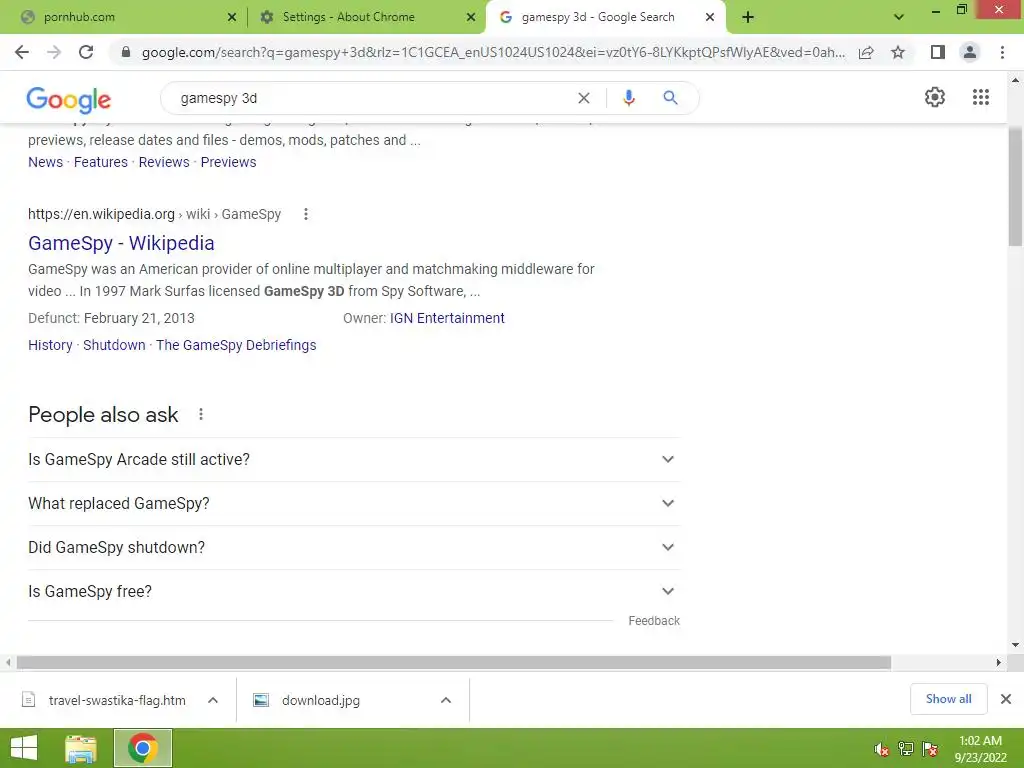Submit the search with the magnifier icon
This screenshot has height=768, width=1024.
(x=670, y=98)
